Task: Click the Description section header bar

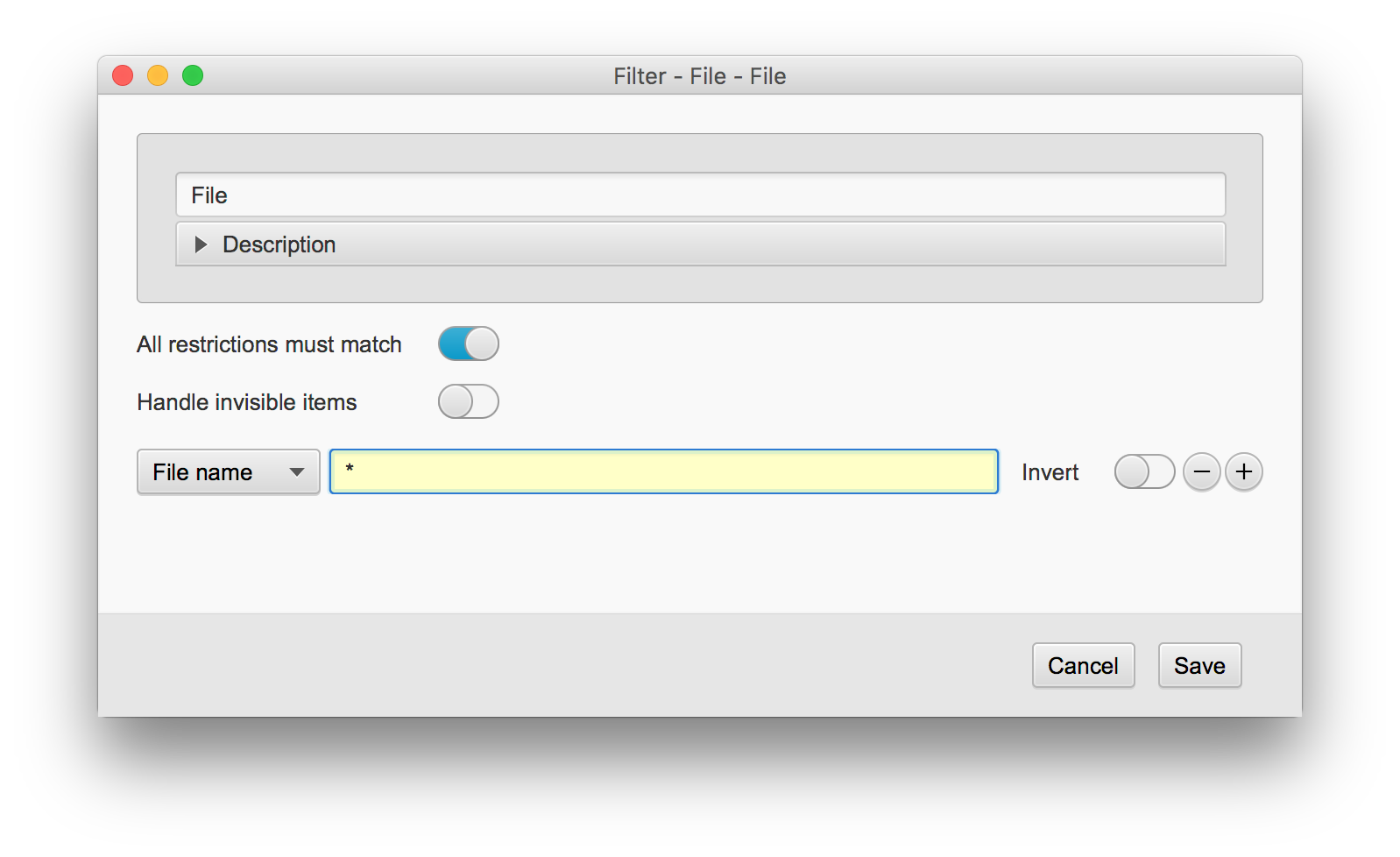Action: (x=700, y=244)
